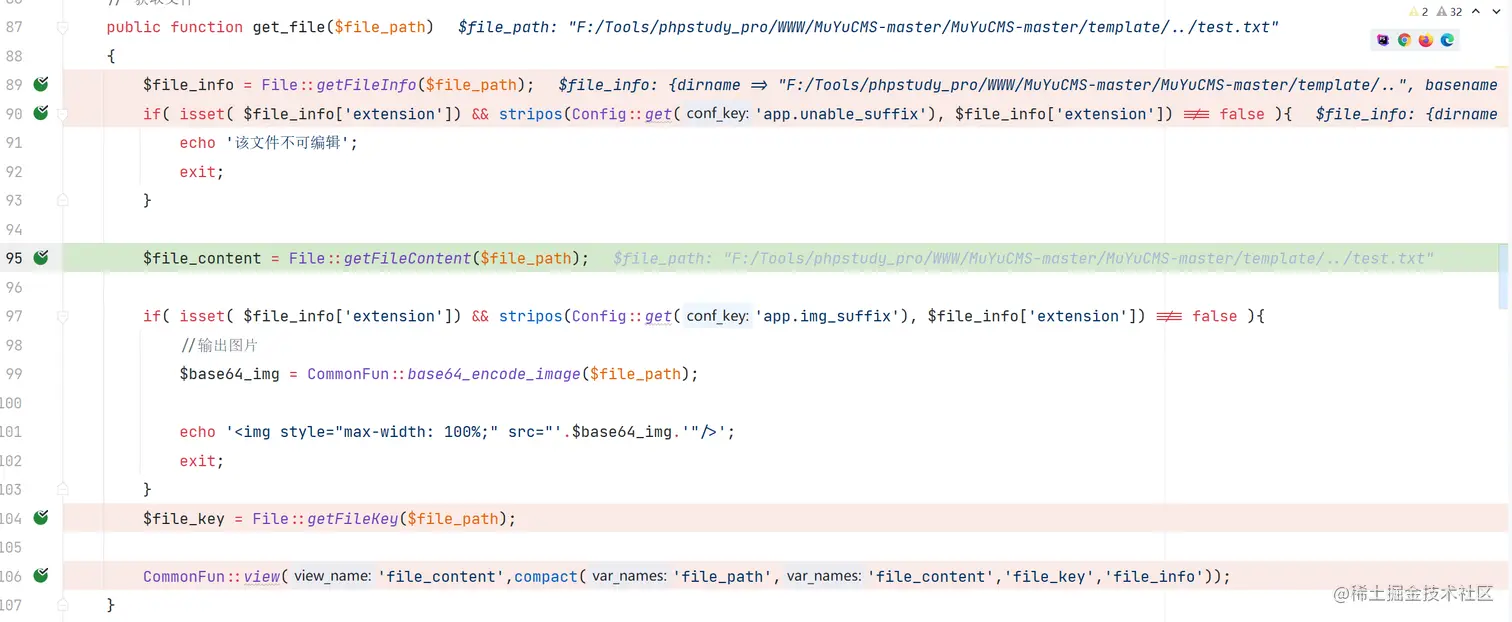Click the weak warnings indicator showing 32
The width and height of the screenshot is (1512, 622).
[x=1450, y=12]
